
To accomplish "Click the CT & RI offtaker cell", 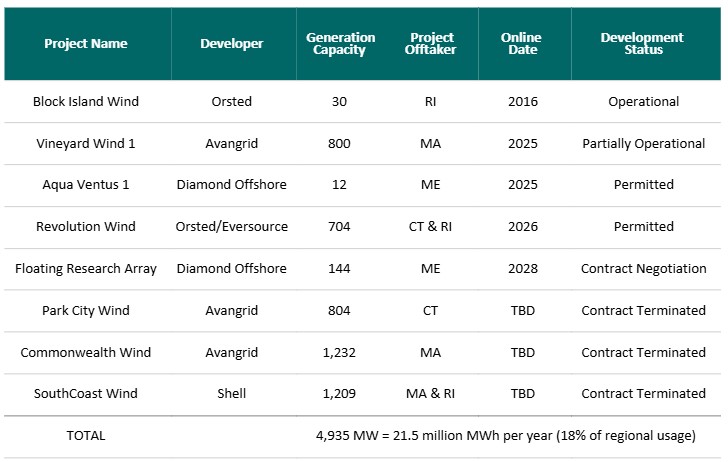I will coord(430,227).
